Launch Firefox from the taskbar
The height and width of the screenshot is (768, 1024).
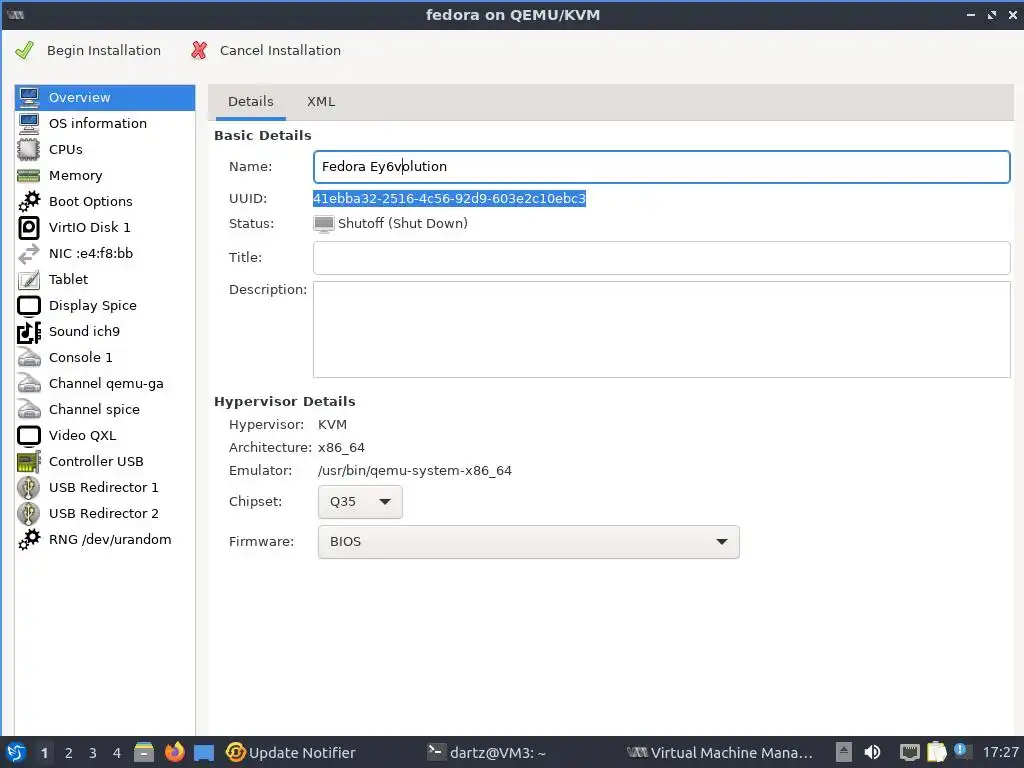pos(174,752)
